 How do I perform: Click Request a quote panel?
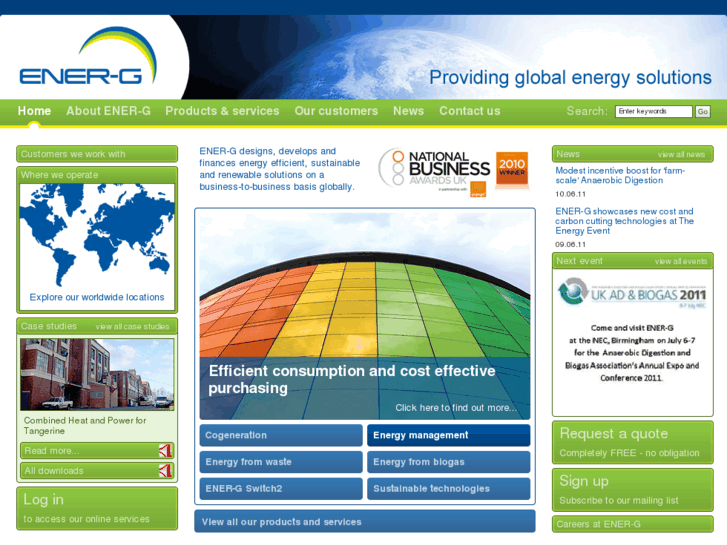633,442
